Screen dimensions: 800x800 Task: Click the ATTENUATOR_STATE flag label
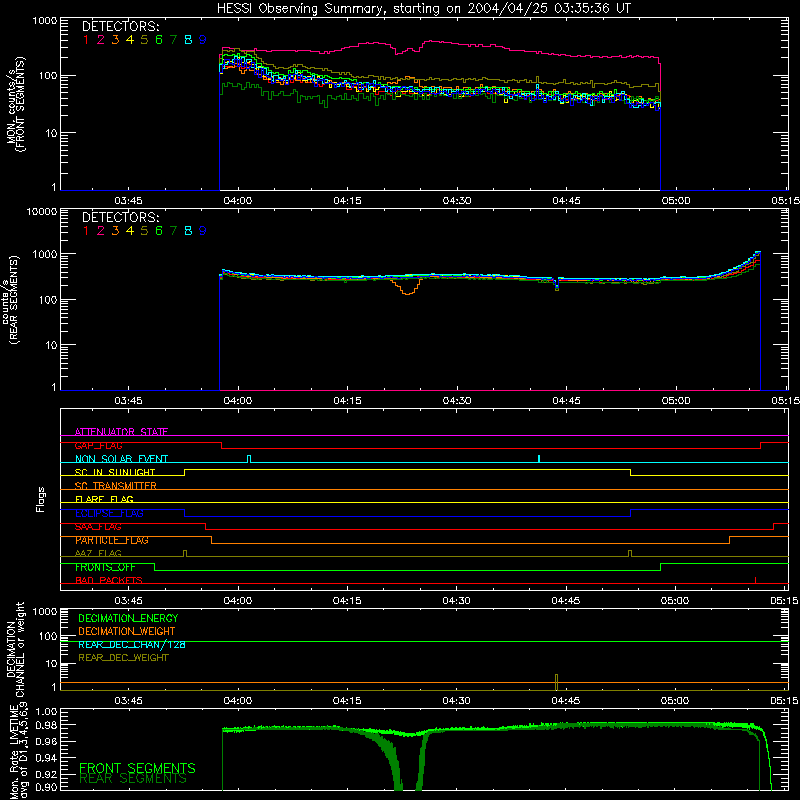pos(121,432)
